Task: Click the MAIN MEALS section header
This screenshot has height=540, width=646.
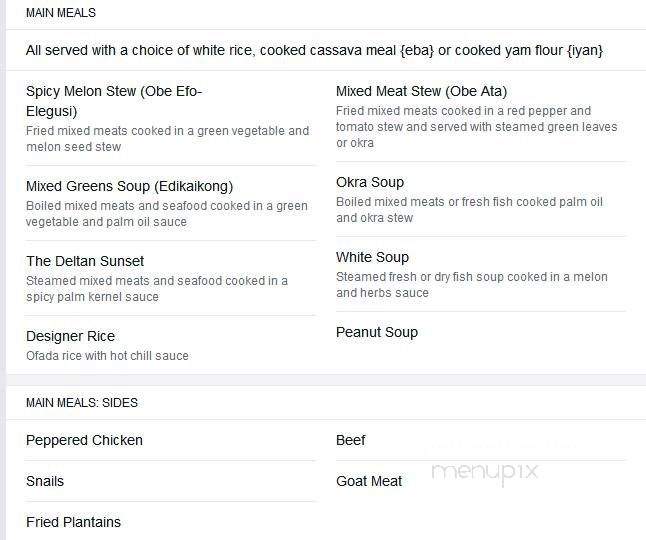Action: point(61,13)
